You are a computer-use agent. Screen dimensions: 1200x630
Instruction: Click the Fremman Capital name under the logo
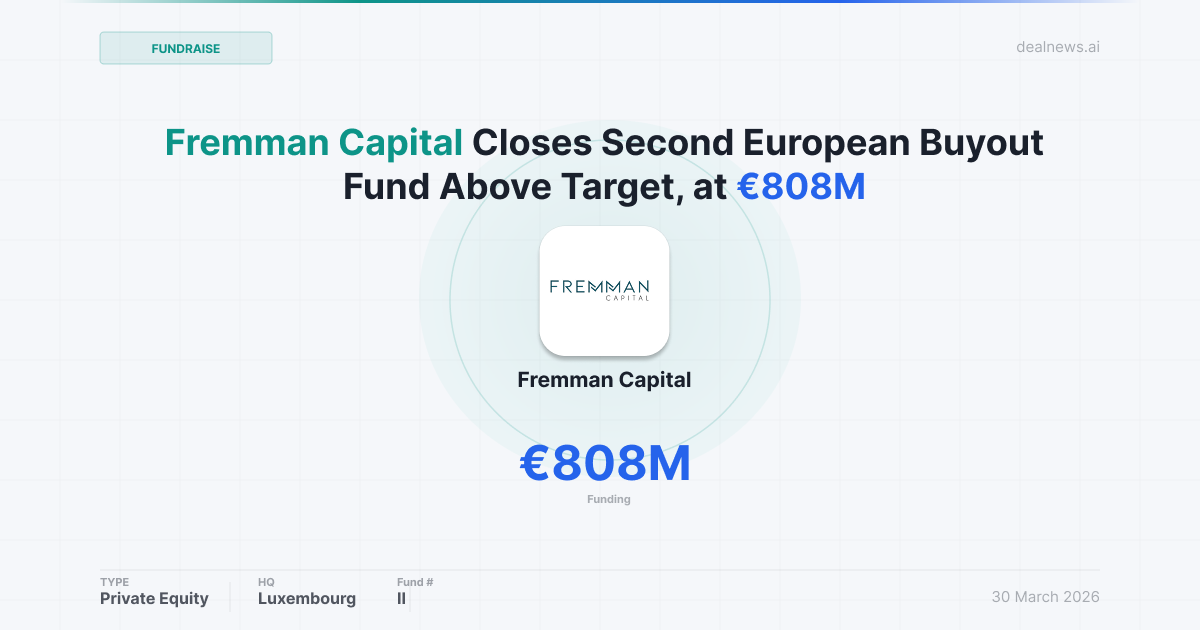pos(604,380)
